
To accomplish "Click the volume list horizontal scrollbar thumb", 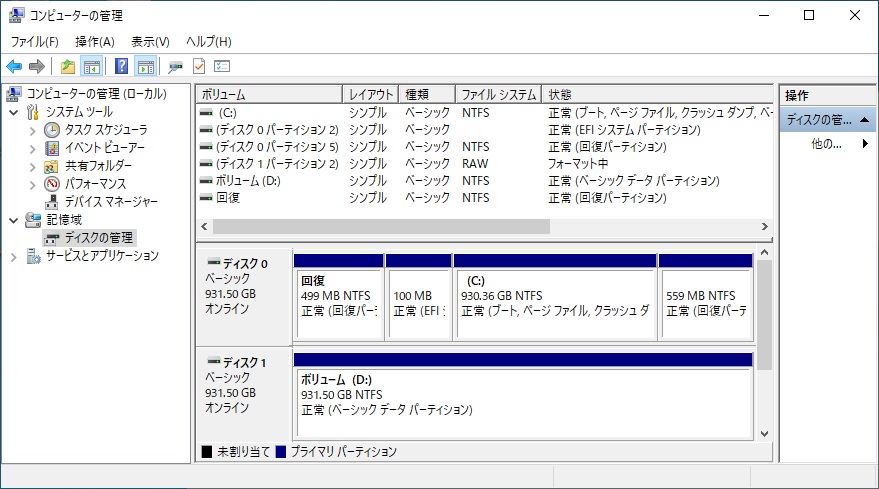I will click(x=381, y=227).
